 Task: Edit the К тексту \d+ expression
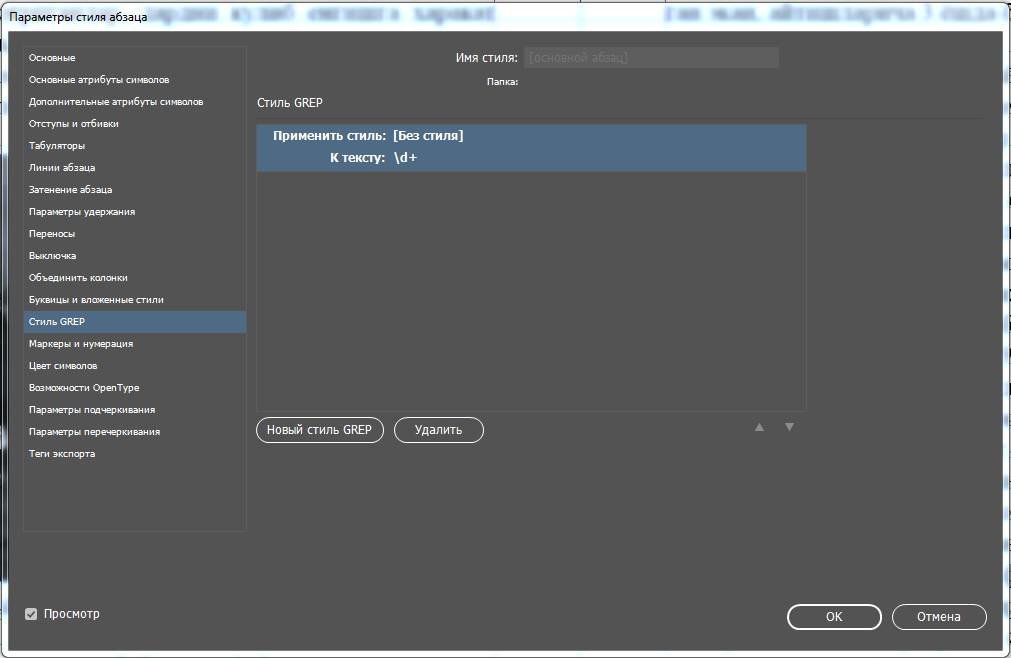(x=406, y=158)
